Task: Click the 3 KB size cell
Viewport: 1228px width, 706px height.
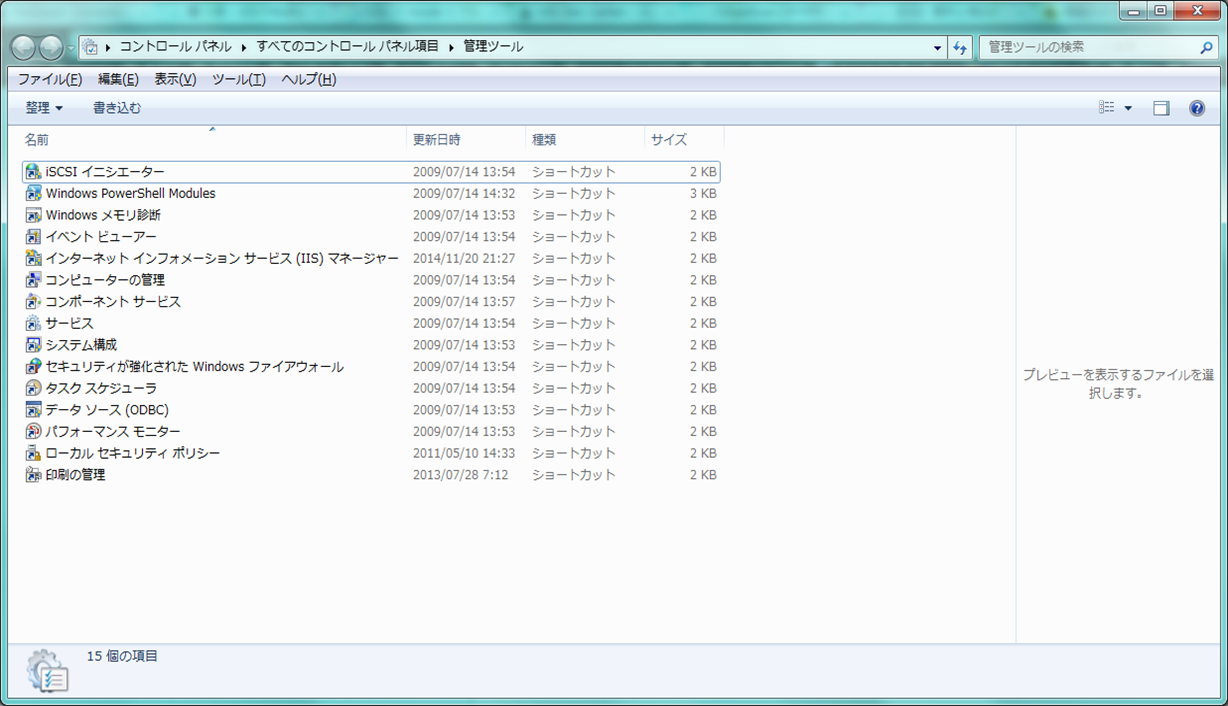Action: (x=703, y=194)
